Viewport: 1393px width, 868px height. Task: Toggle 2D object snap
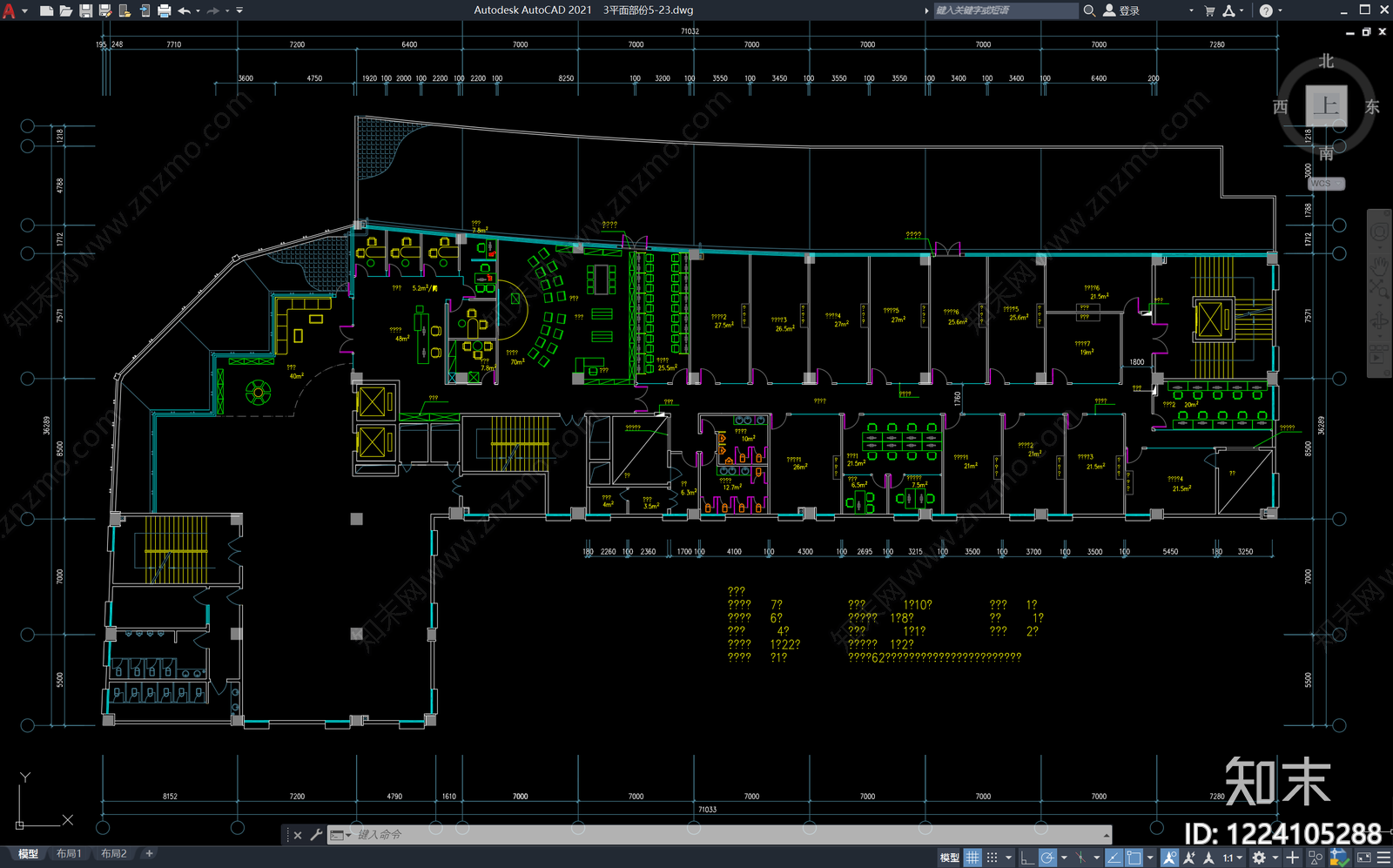click(1134, 858)
